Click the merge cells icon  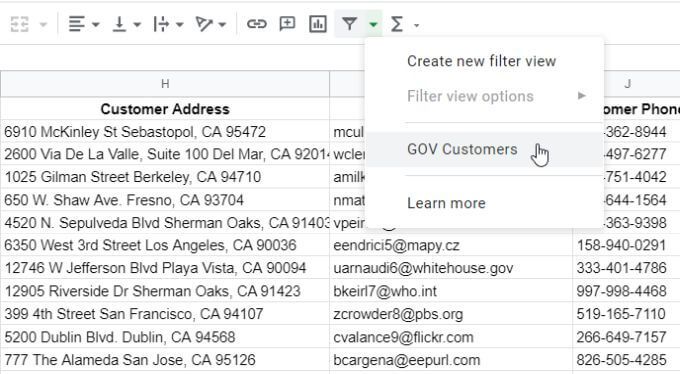20,24
